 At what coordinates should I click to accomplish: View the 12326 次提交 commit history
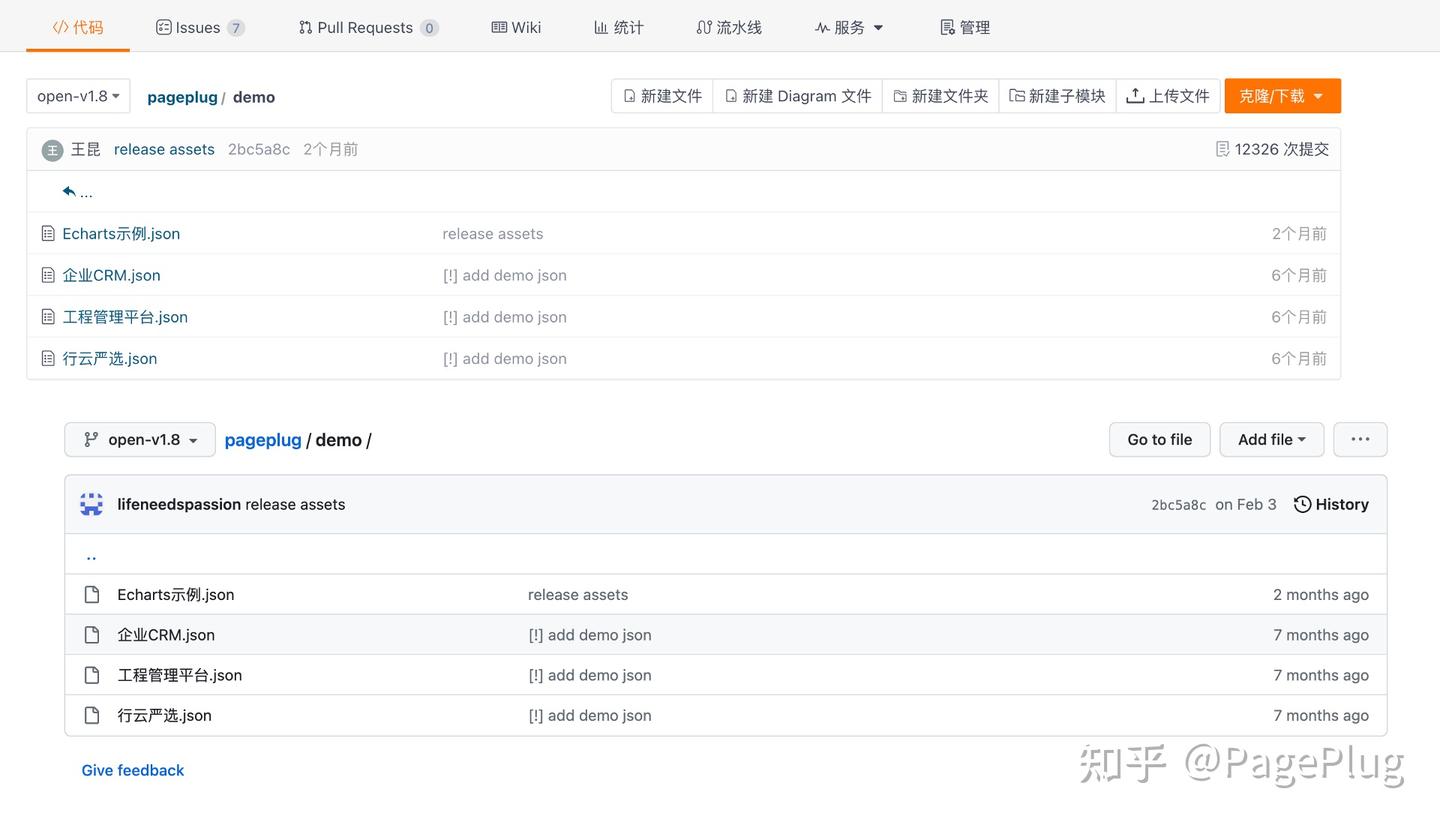pyautogui.click(x=1272, y=149)
